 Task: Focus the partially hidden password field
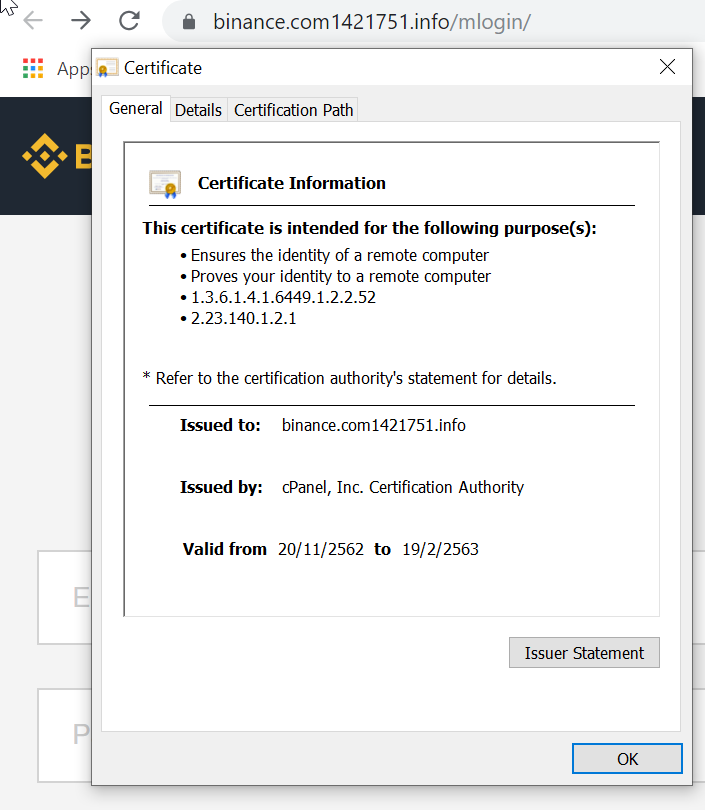[x=64, y=734]
